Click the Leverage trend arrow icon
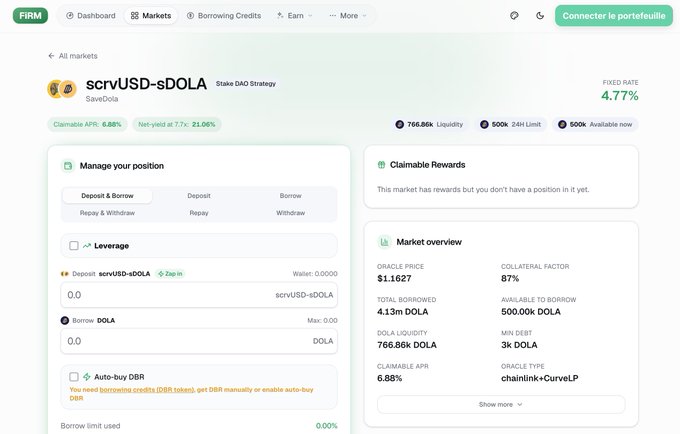This screenshot has height=434, width=680. [x=87, y=246]
